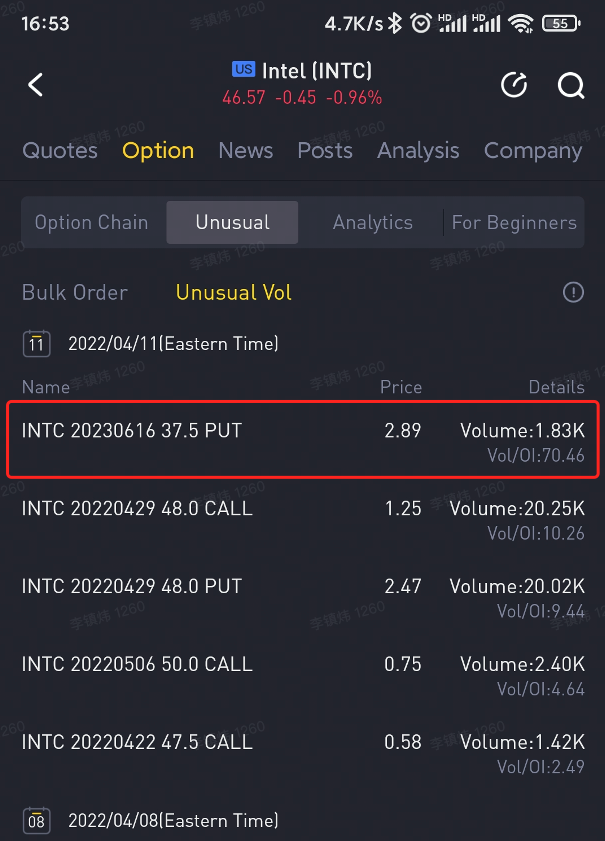Tap the calendar icon for 2022/04/08

click(x=37, y=821)
